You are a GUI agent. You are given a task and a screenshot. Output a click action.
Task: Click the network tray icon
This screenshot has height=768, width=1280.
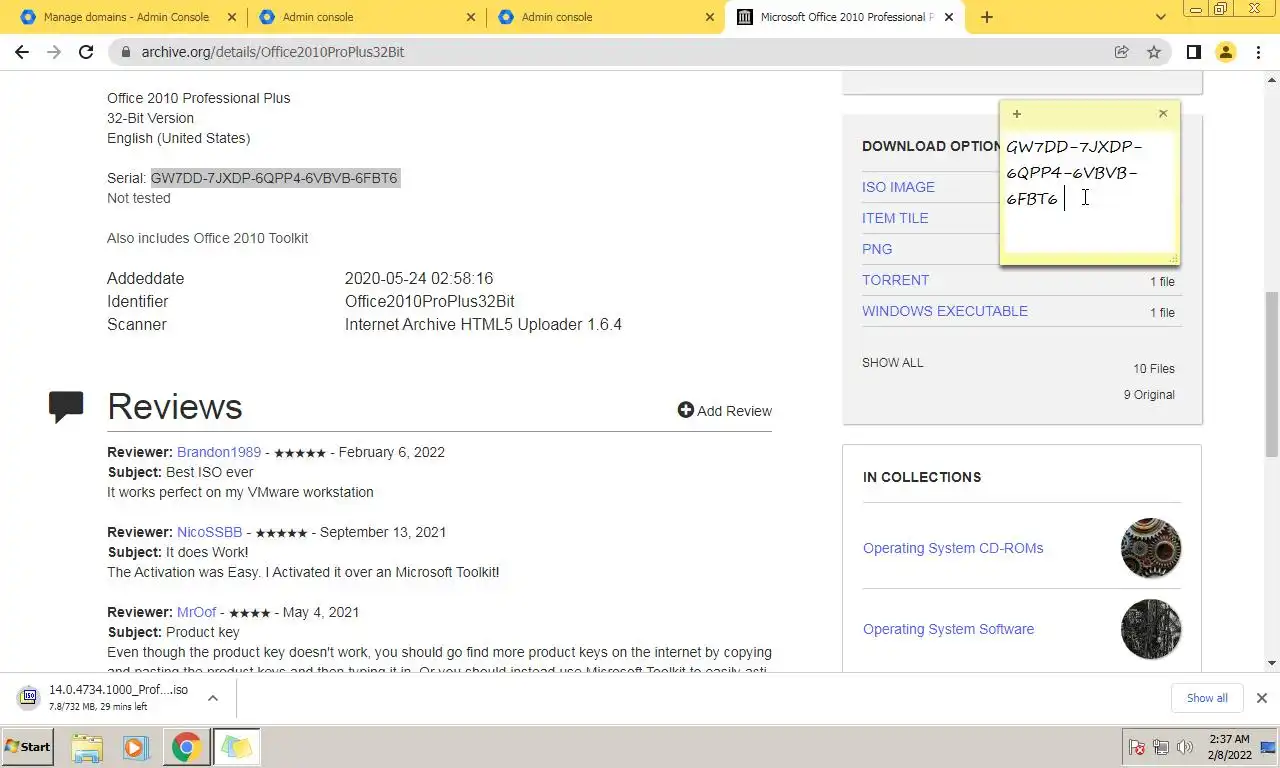click(x=1161, y=747)
